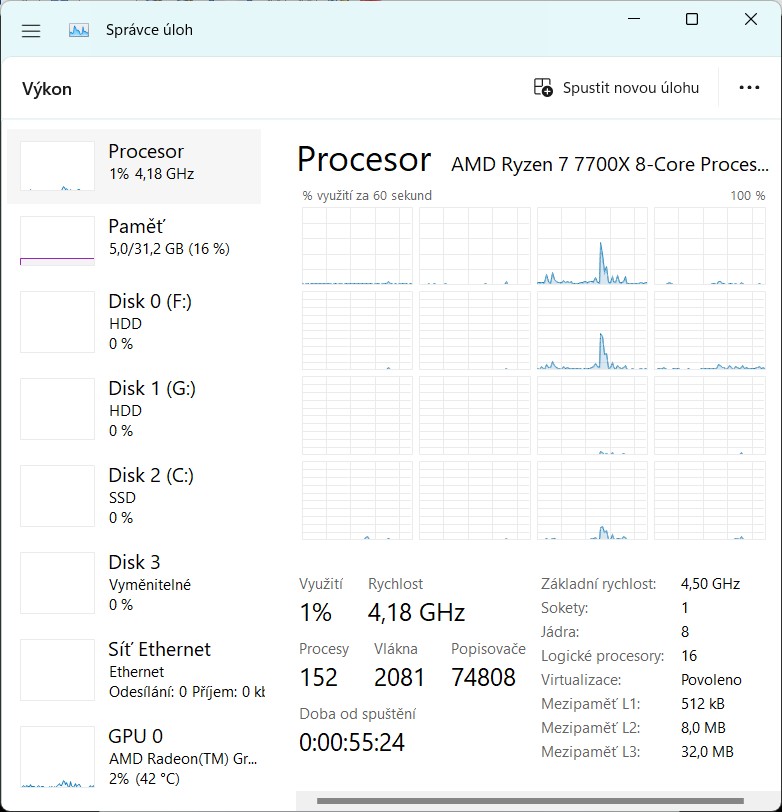Click the horizontal scrollbar at the bottom
Viewport: 782px width, 812px height.
pyautogui.click(x=540, y=801)
